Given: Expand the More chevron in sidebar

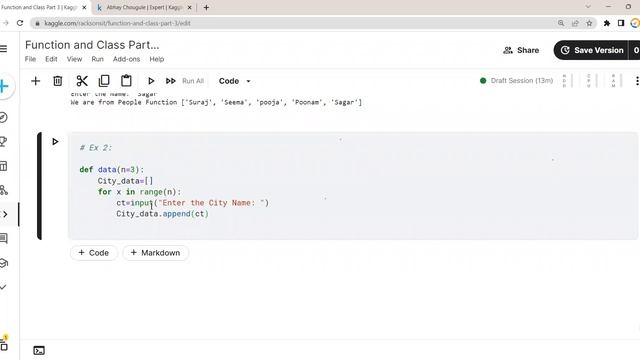Looking at the screenshot, I should [4, 287].
